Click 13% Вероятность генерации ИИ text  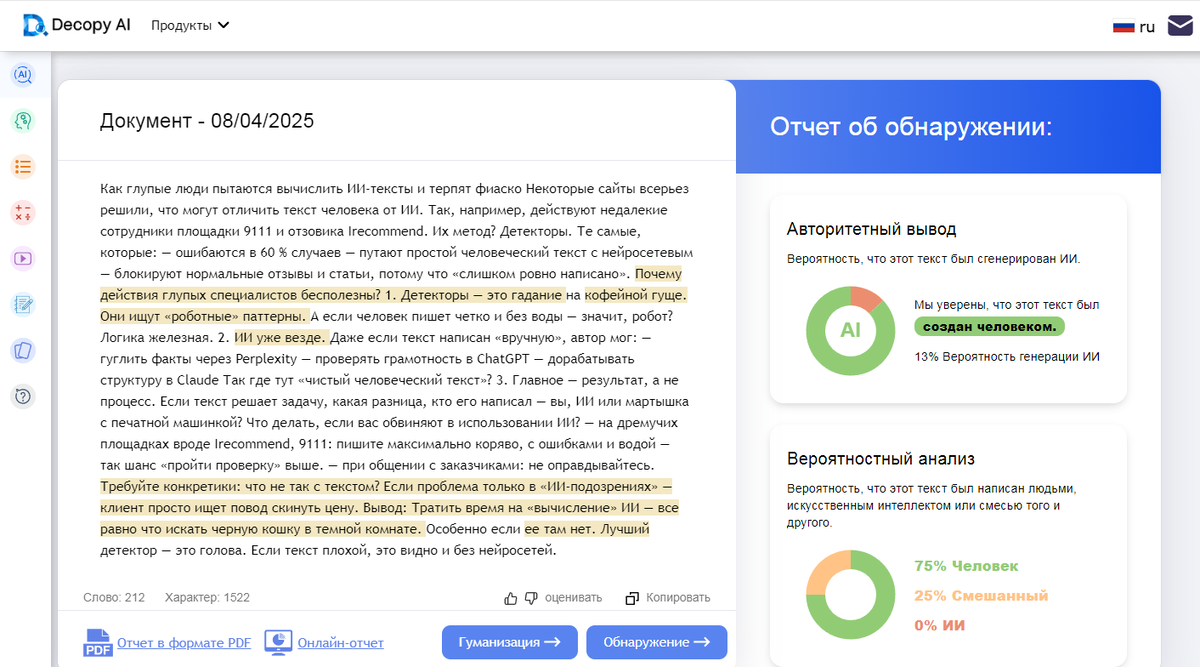(1007, 357)
